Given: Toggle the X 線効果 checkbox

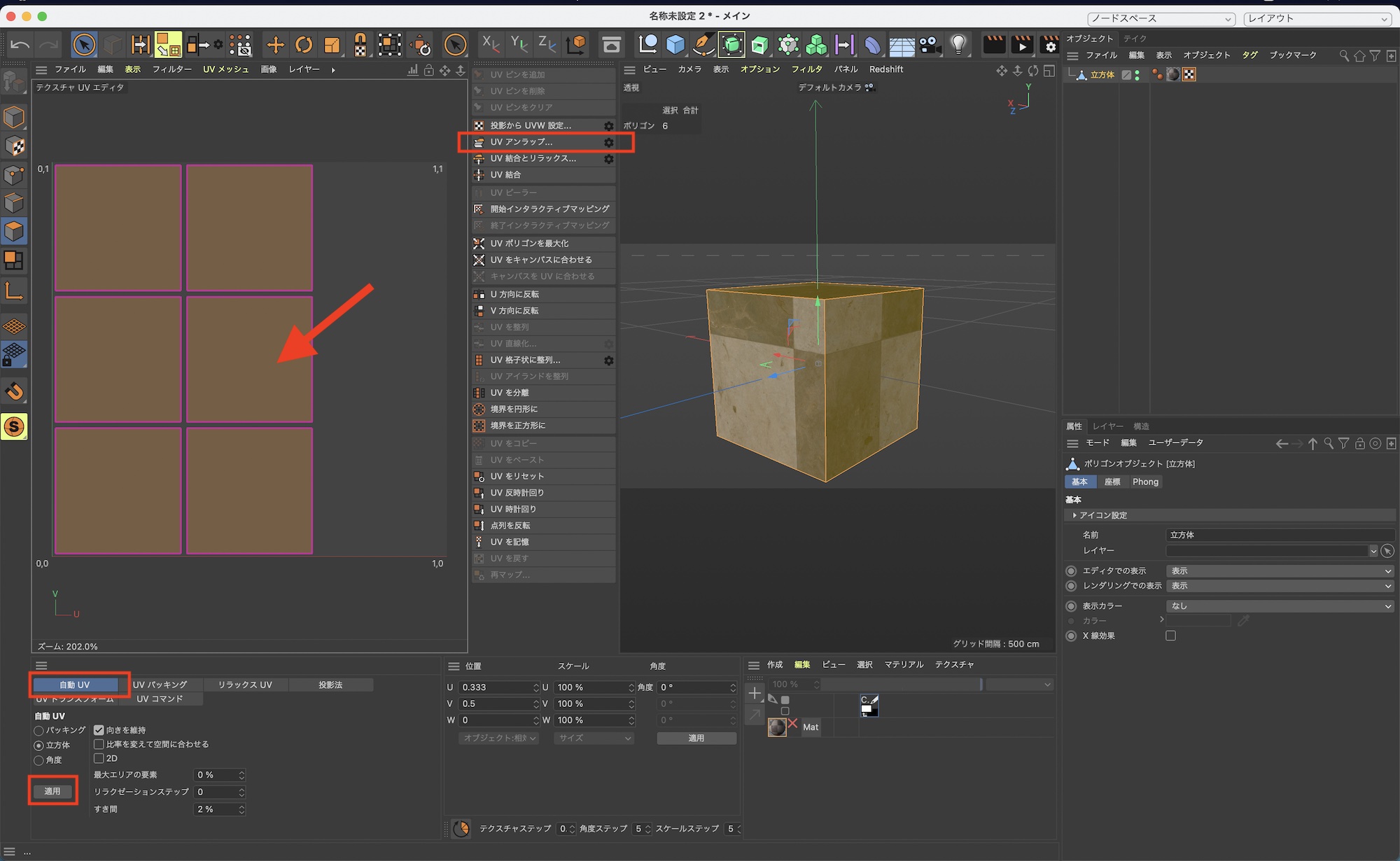Looking at the screenshot, I should [x=1170, y=636].
